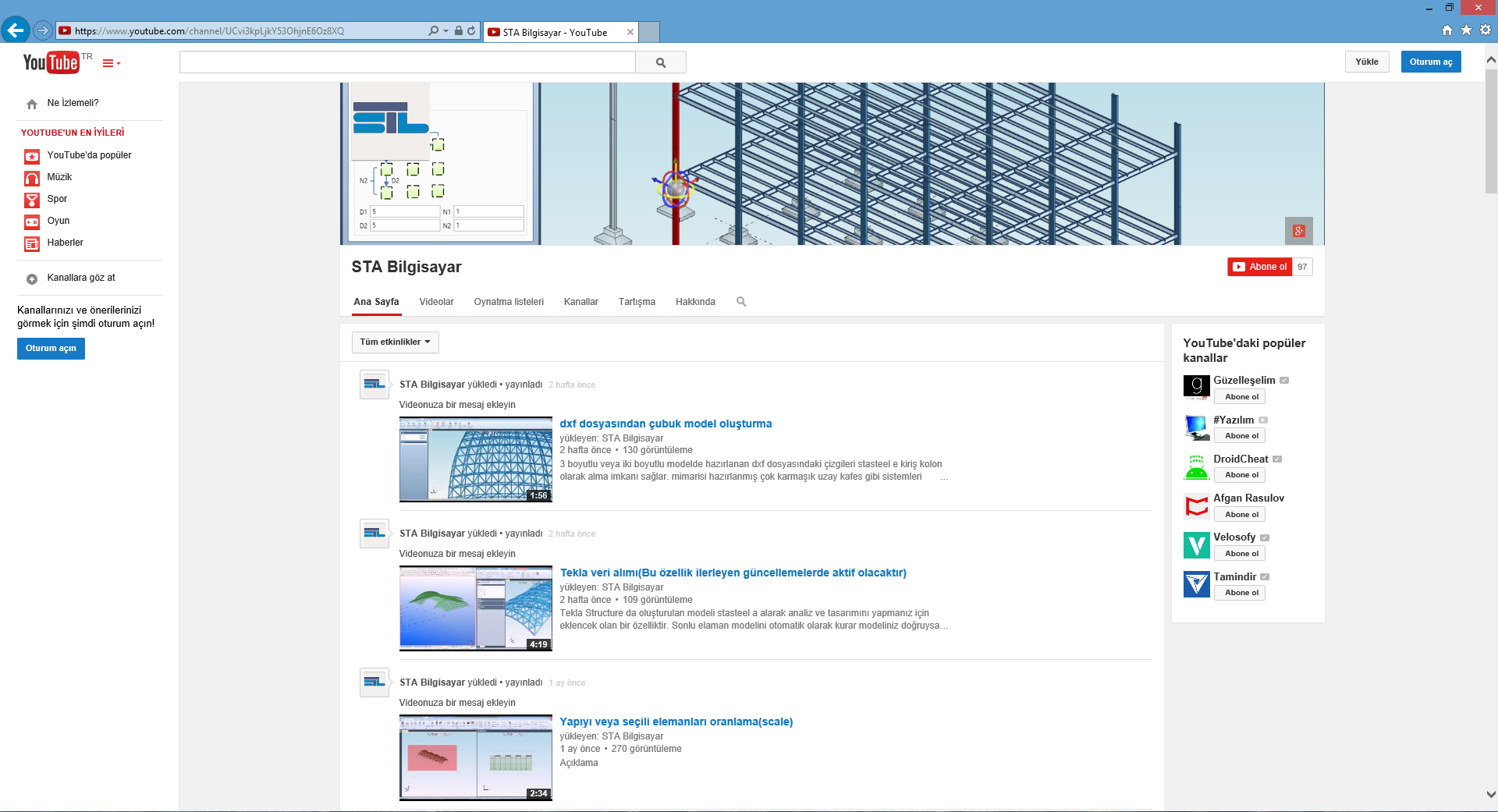Screen dimensions: 1498x812
Task: Click the #Yazılım channel avatar
Action: click(x=1197, y=427)
